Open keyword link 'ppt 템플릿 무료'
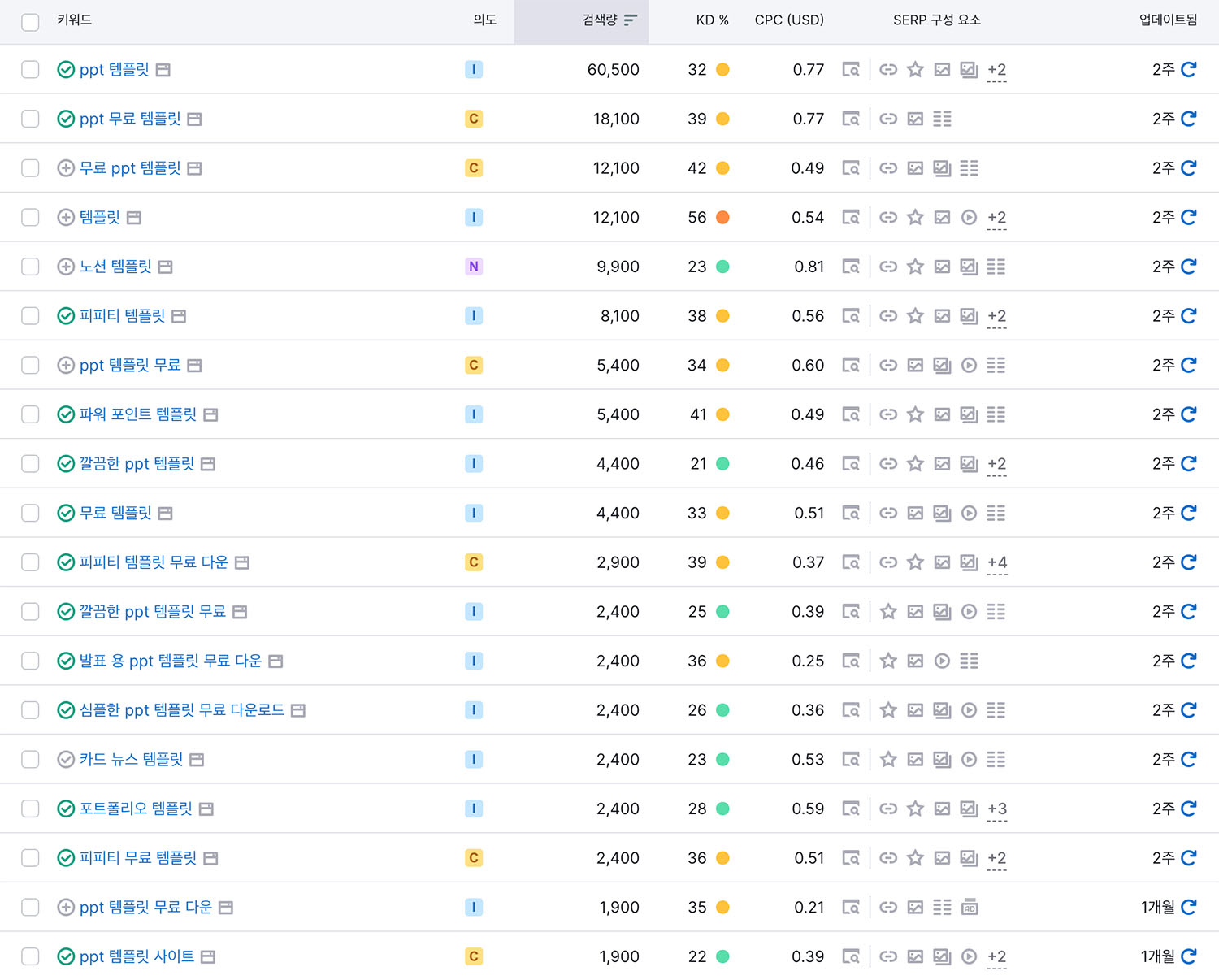The width and height of the screenshot is (1219, 980). (130, 366)
